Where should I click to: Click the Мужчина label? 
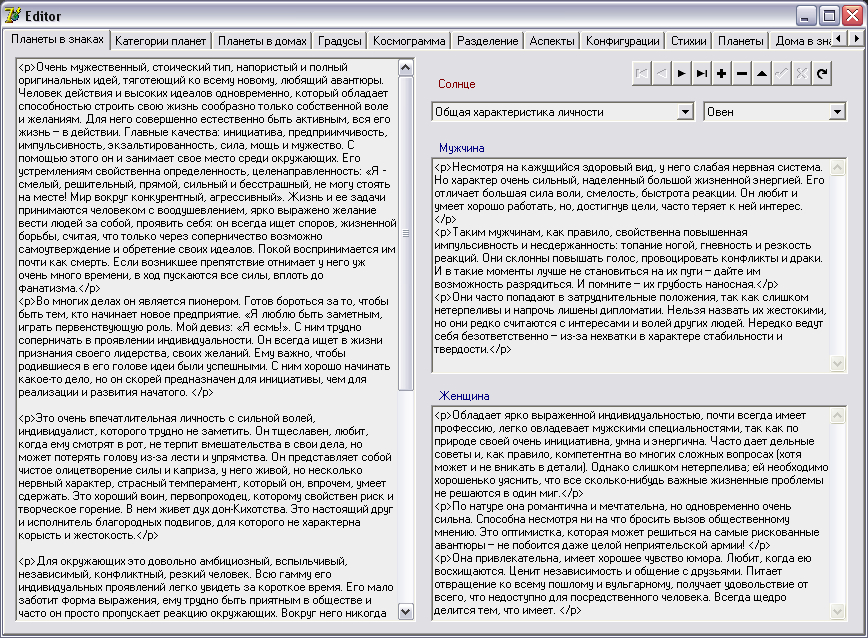click(462, 148)
